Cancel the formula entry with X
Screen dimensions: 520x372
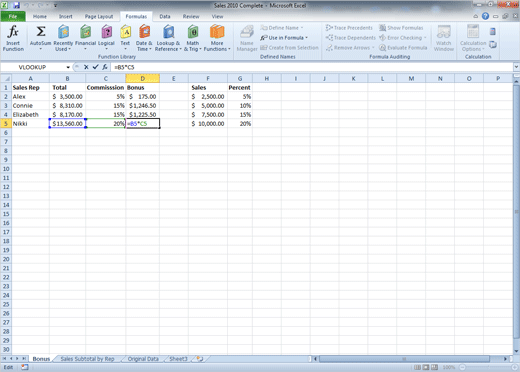click(x=86, y=67)
